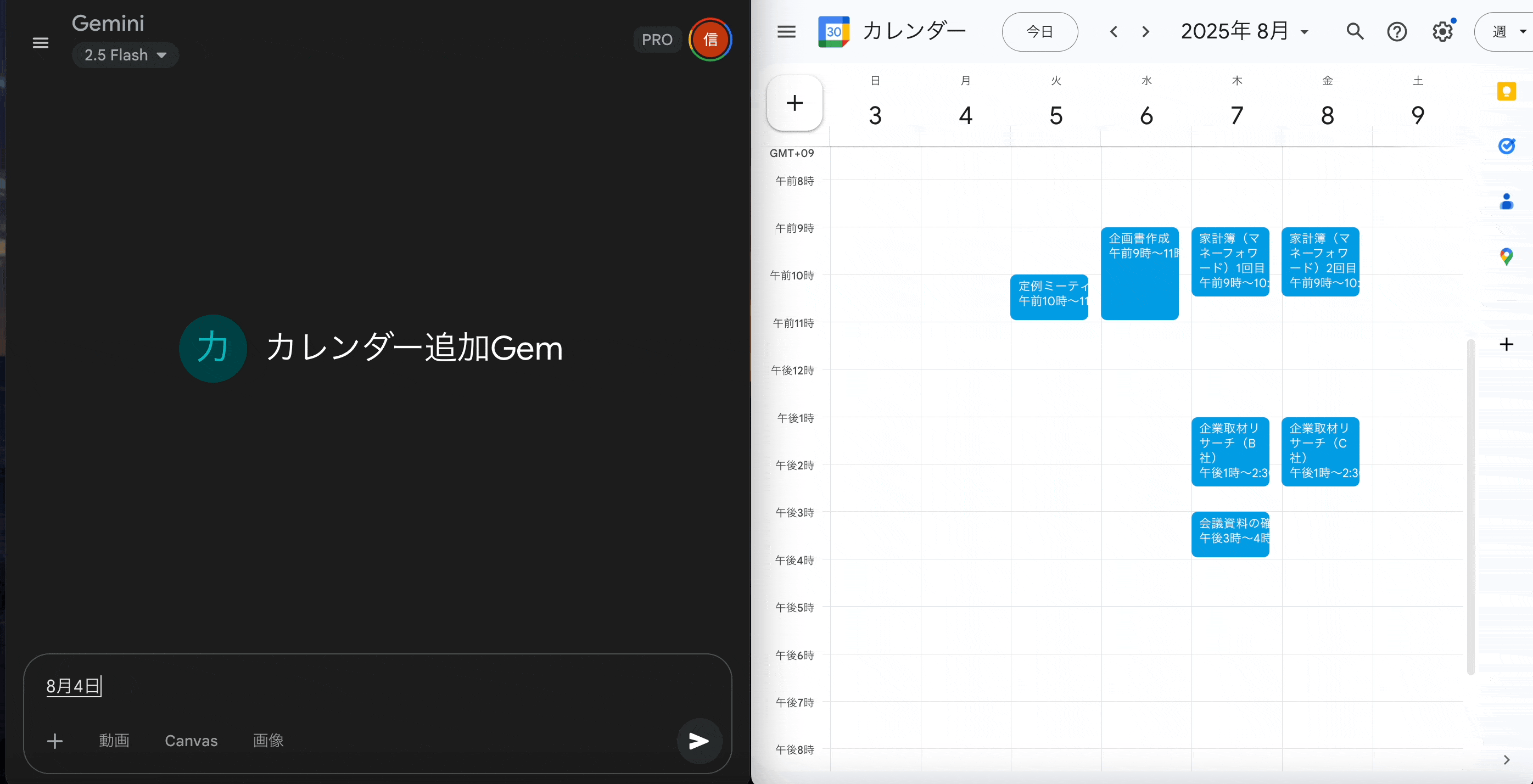Click the create event plus button
This screenshot has width=1533, height=784.
pyautogui.click(x=795, y=103)
